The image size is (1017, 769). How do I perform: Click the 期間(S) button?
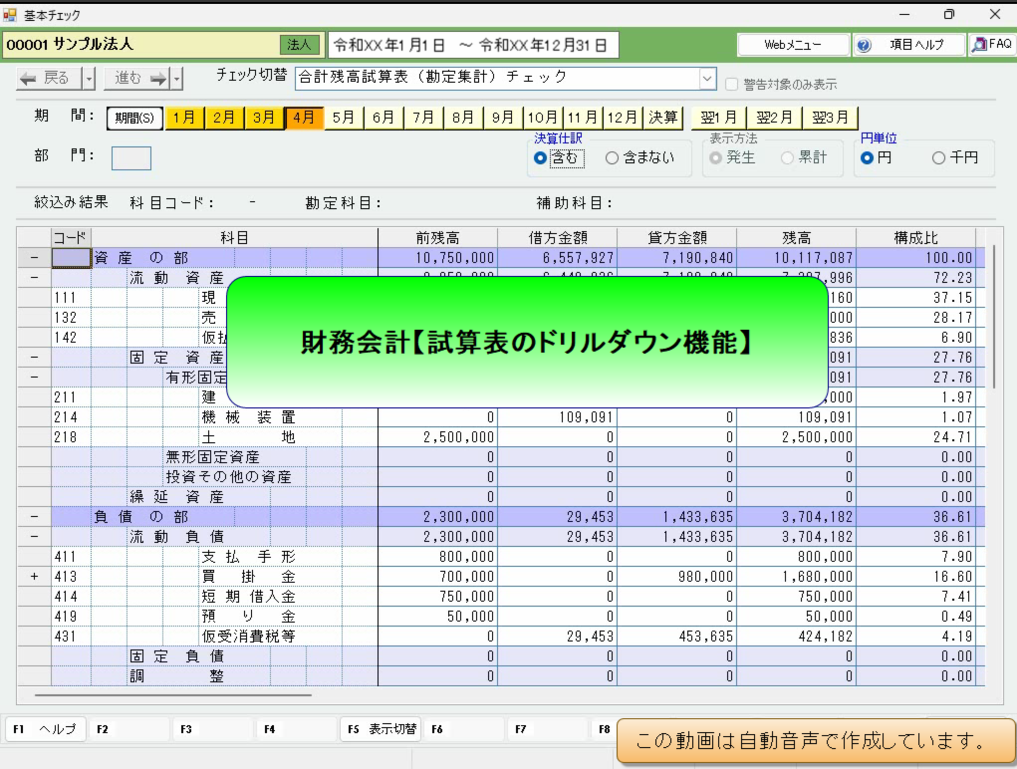pyautogui.click(x=134, y=118)
